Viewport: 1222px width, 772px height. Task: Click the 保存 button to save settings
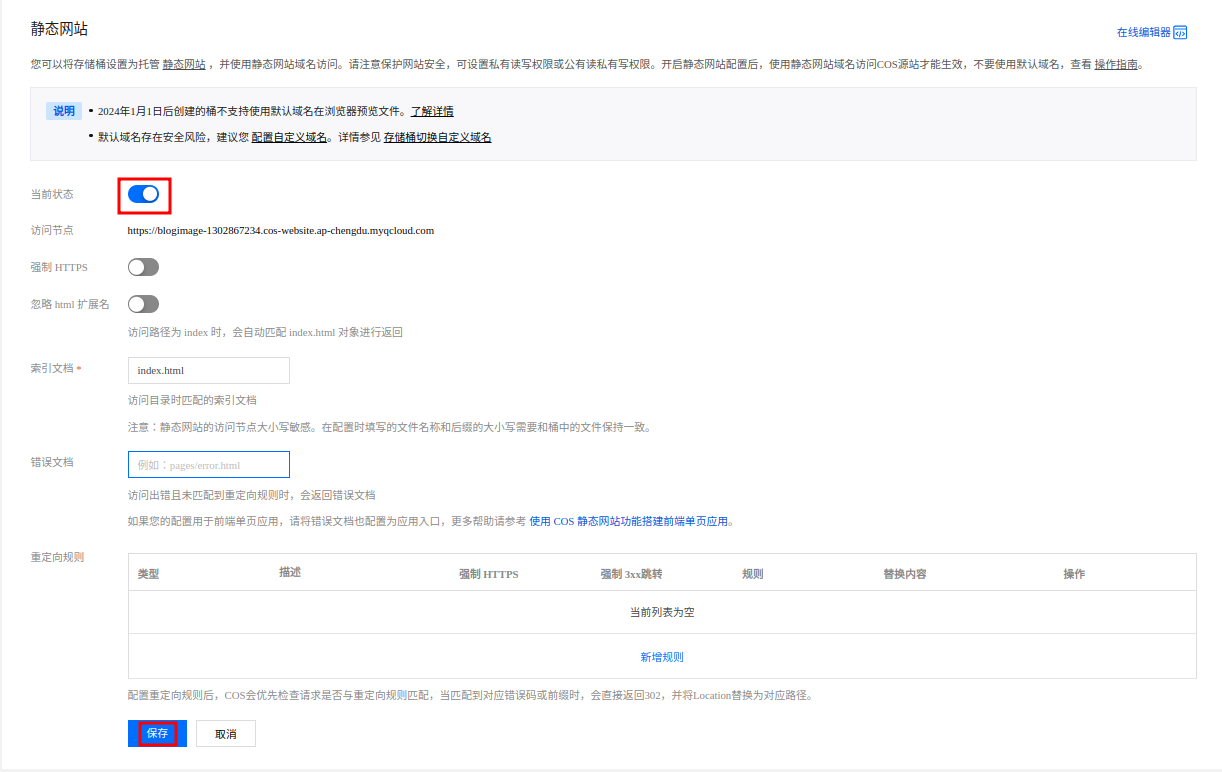click(x=156, y=733)
